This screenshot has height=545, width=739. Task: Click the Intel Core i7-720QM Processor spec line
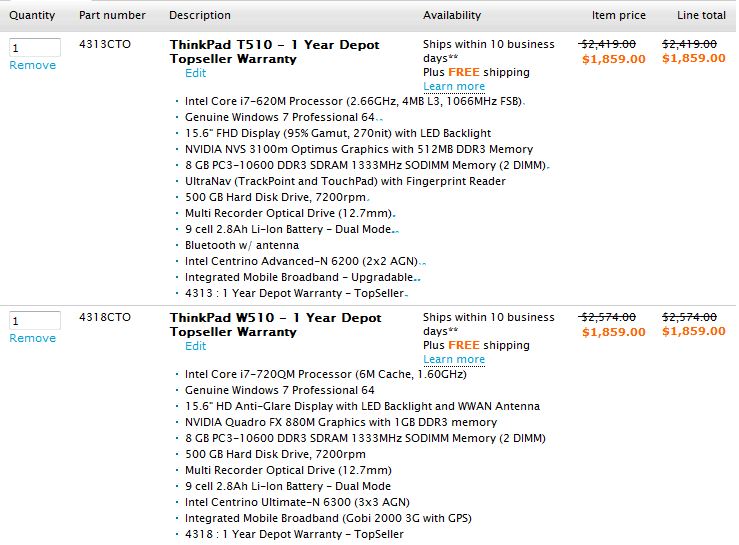[x=326, y=374]
